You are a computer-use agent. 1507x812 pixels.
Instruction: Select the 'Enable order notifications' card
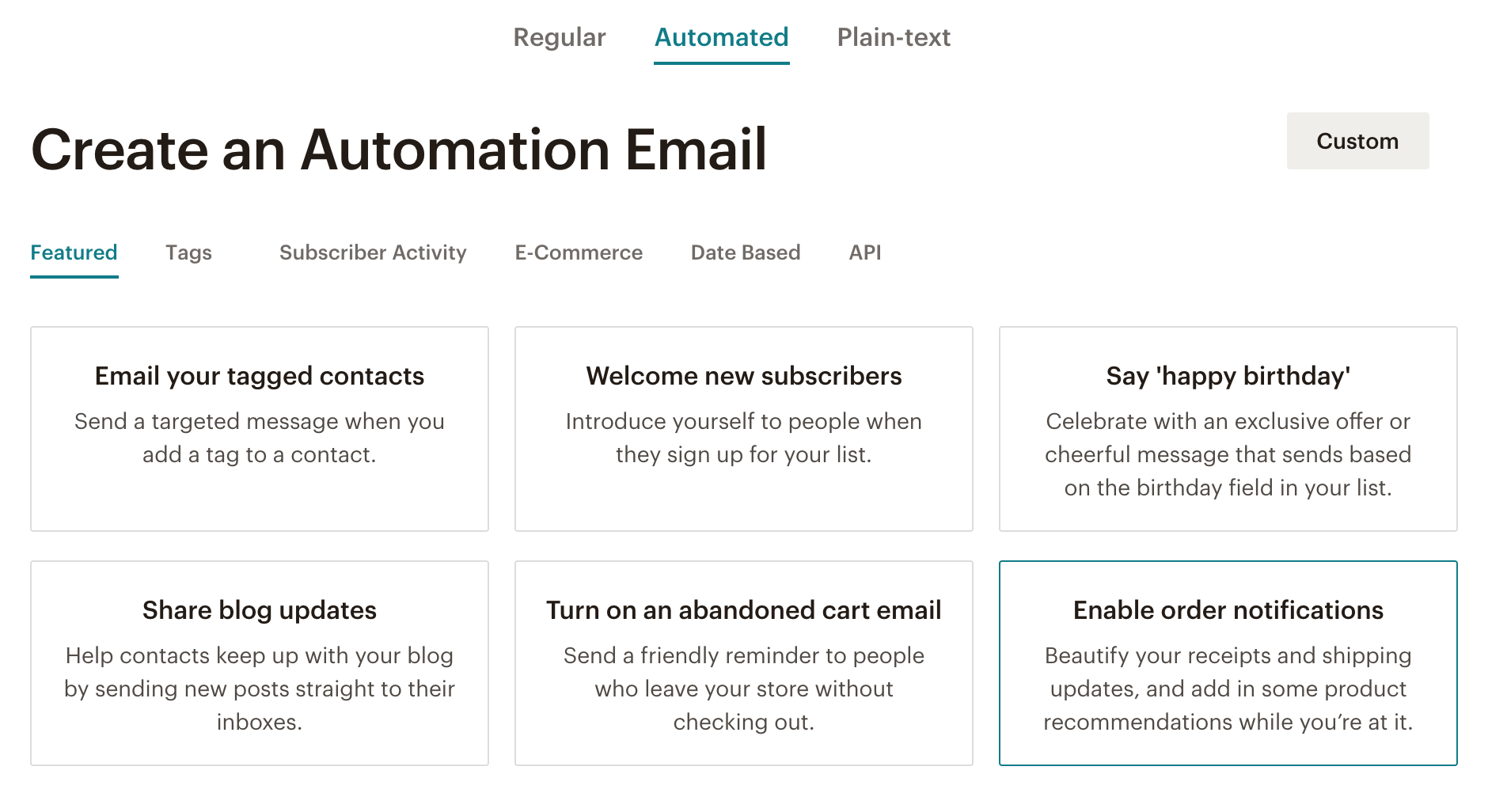[1228, 663]
